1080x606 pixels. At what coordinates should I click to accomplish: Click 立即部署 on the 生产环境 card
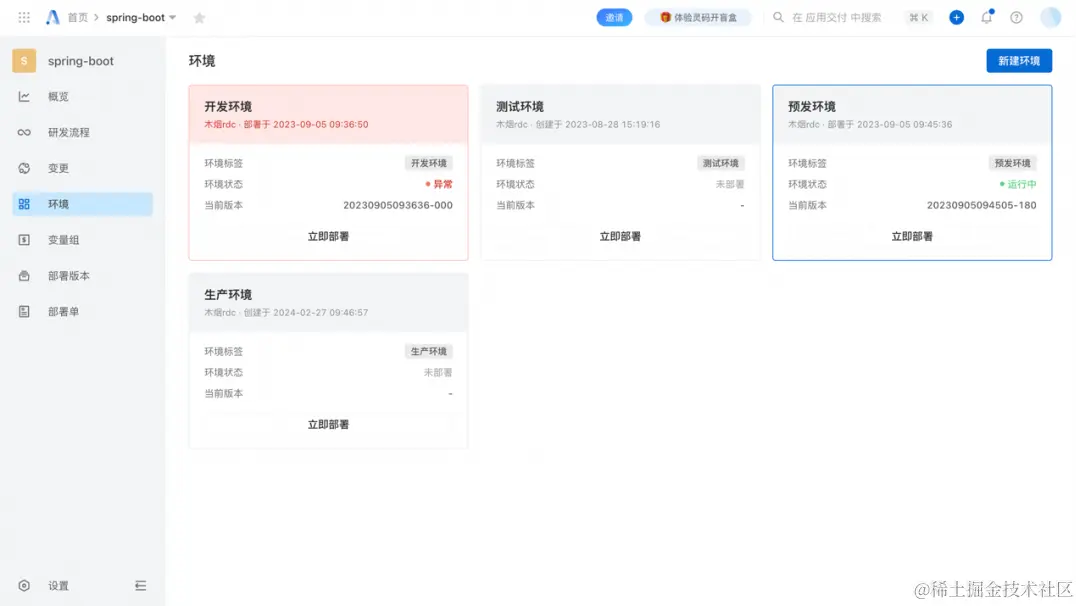[328, 423]
